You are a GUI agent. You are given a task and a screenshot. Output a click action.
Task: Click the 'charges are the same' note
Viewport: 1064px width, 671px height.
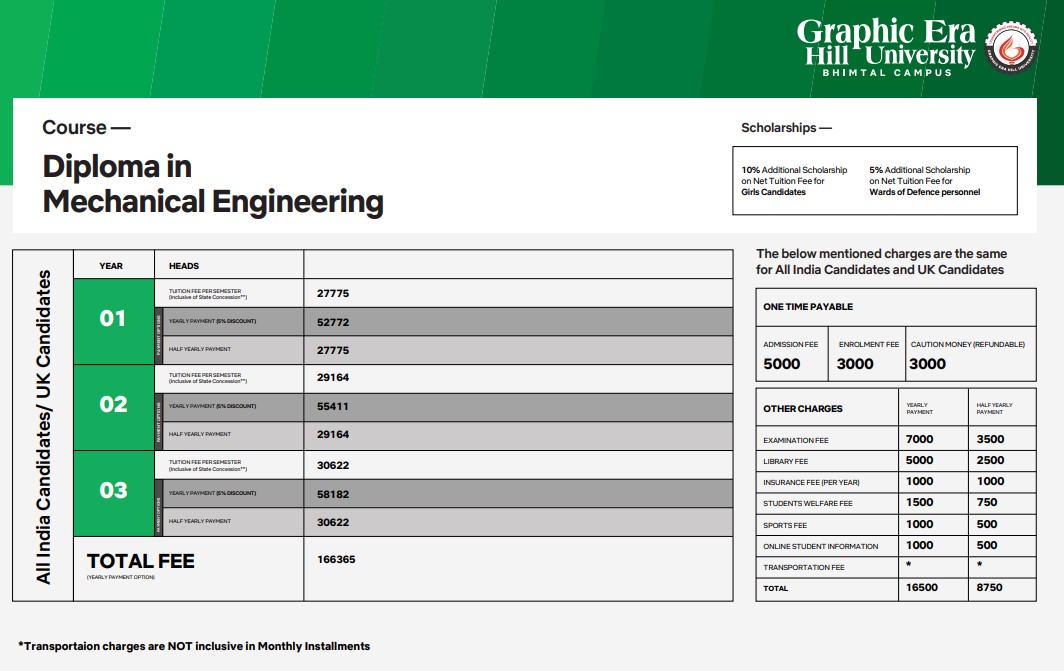(x=881, y=261)
